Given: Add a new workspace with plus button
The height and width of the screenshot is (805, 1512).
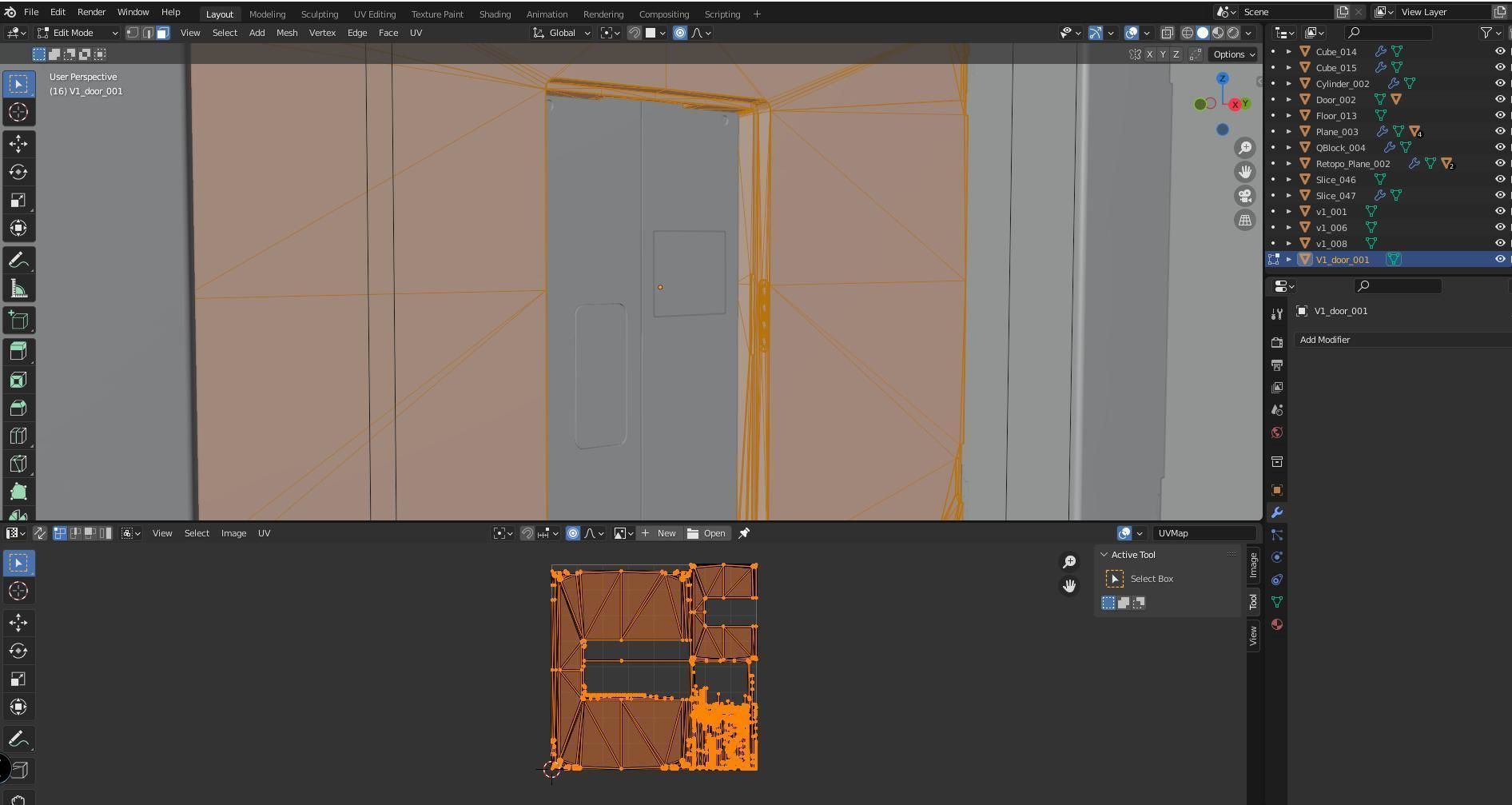Looking at the screenshot, I should pyautogui.click(x=757, y=14).
